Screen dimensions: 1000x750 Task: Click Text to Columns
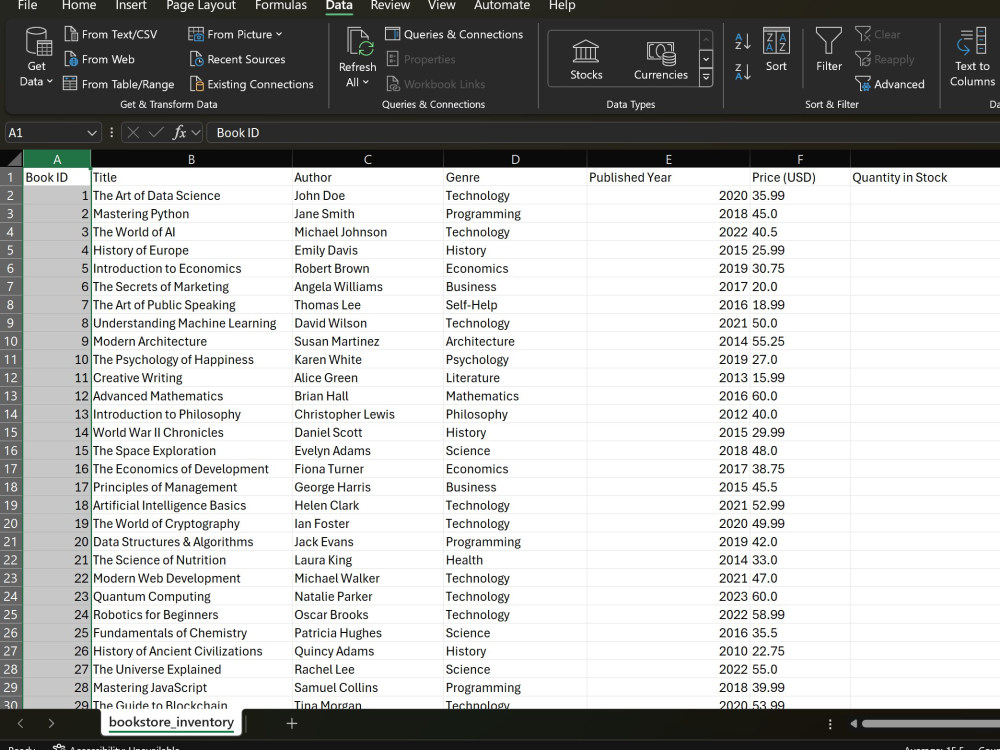pos(971,57)
